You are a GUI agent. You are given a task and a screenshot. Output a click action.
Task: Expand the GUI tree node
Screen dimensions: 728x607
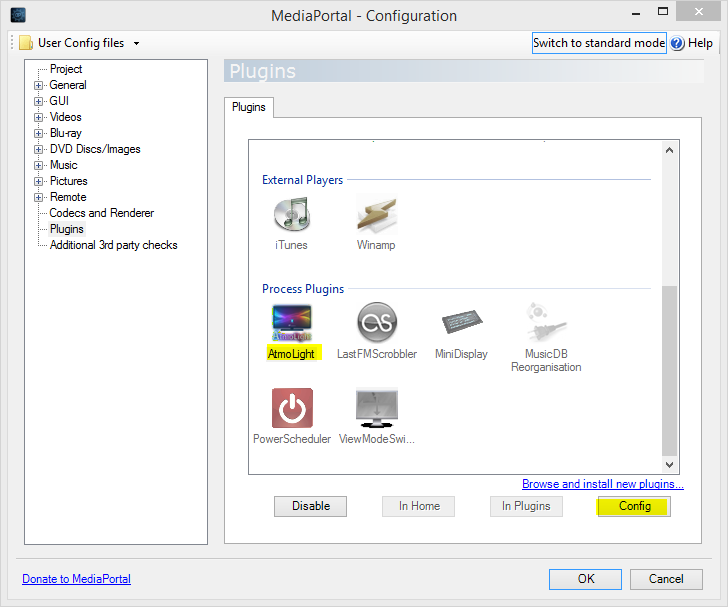click(x=39, y=101)
